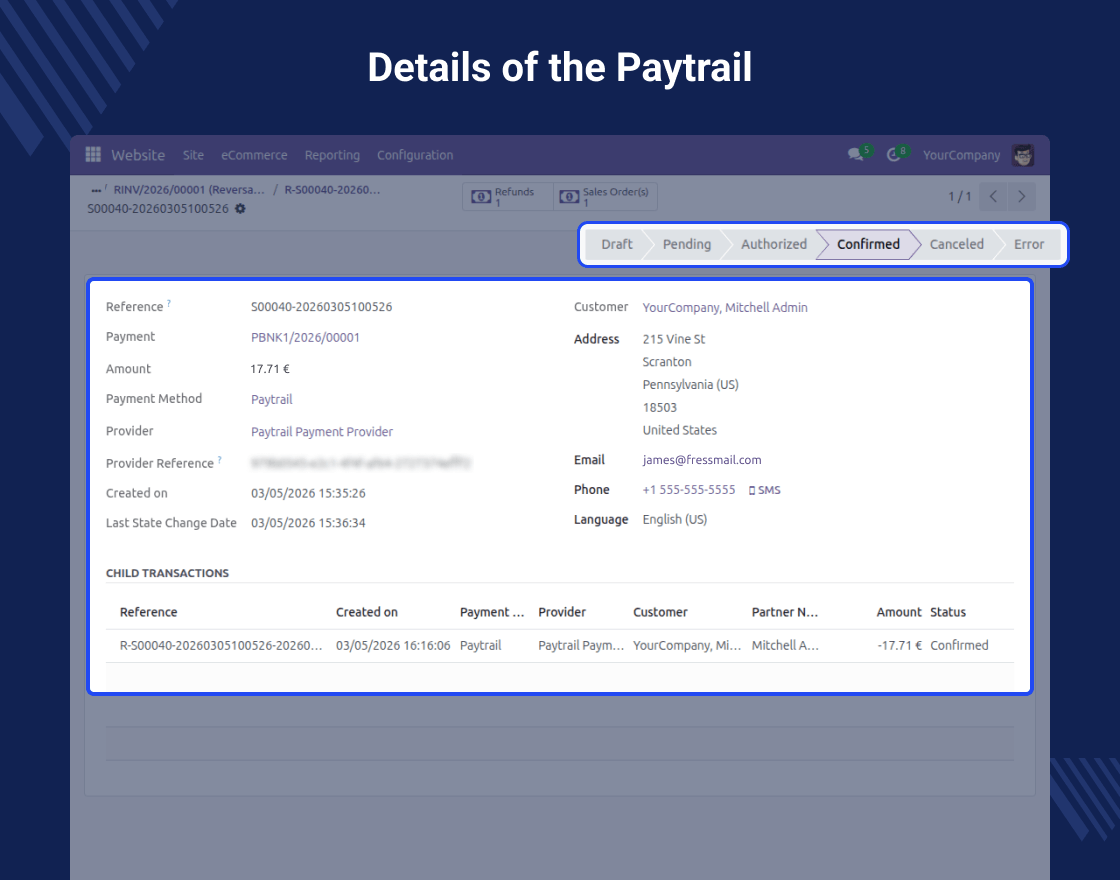Screen dimensions: 1120x880
Task: Select the Draft status stage
Action: [x=615, y=244]
